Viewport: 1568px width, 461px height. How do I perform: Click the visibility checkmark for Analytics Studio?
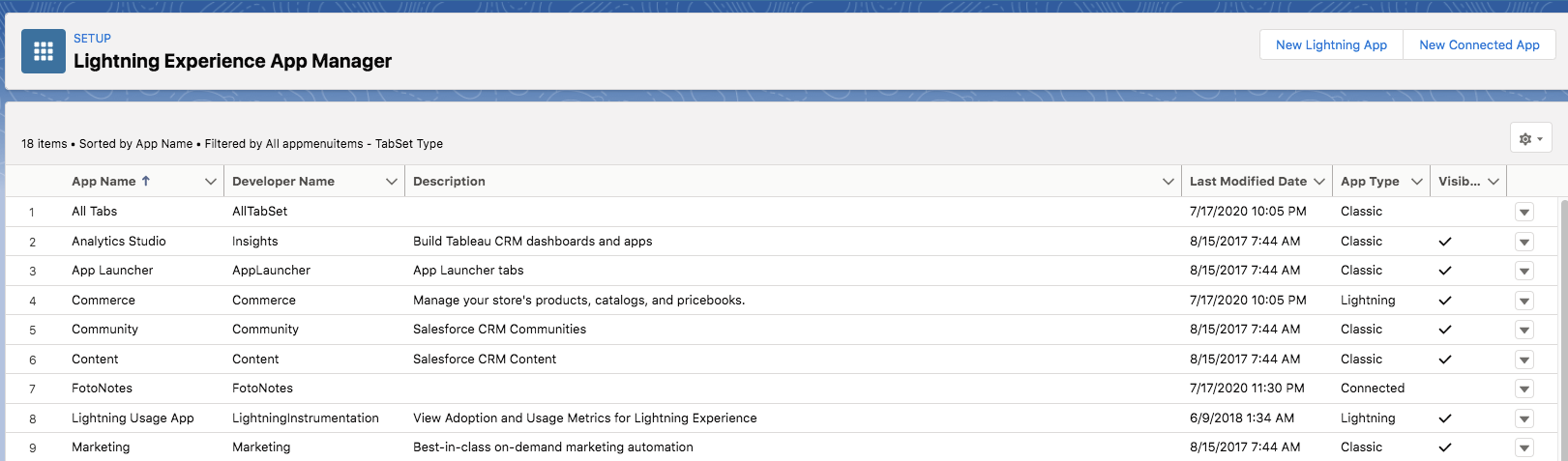(x=1445, y=242)
